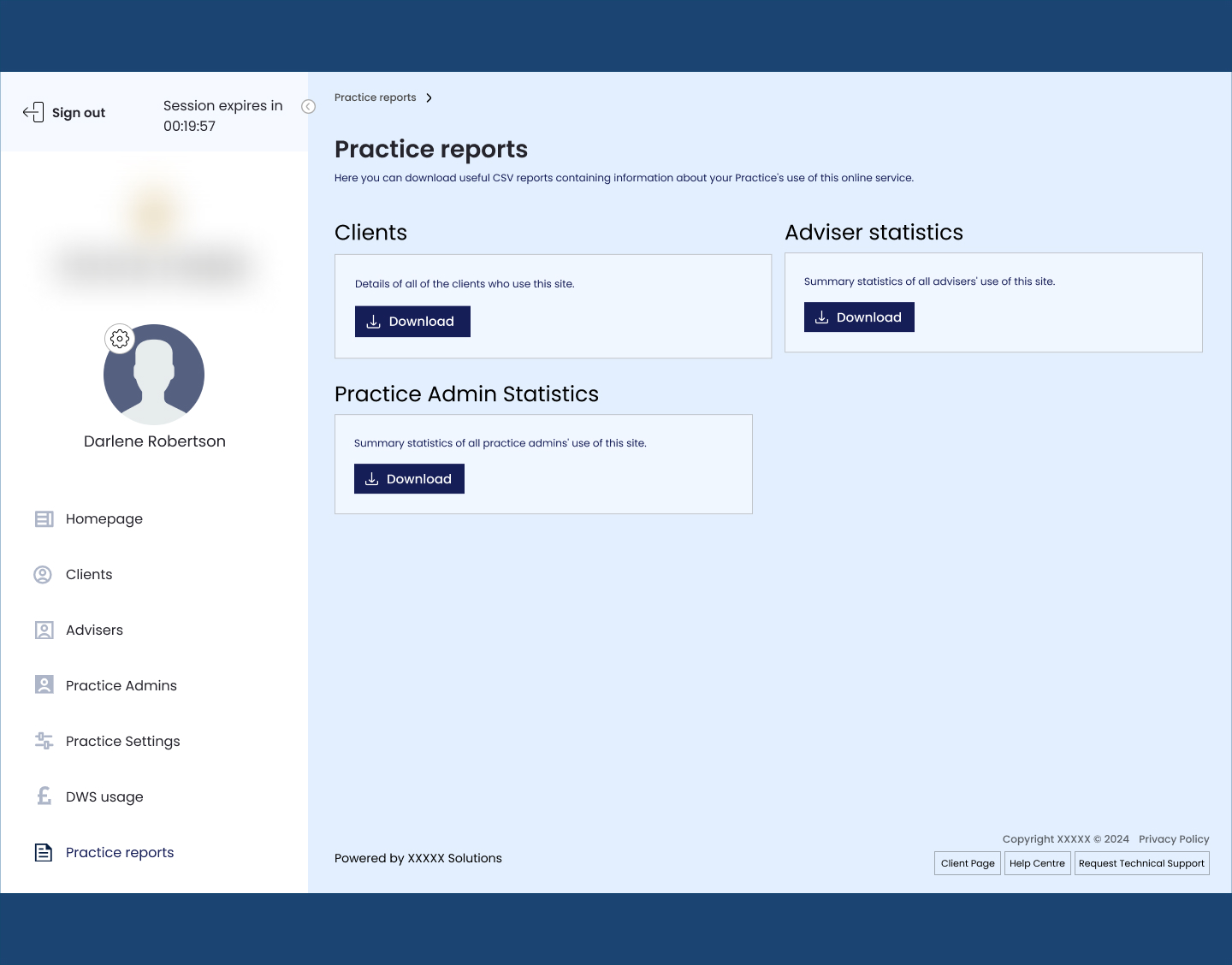Open profile settings via the gear icon
This screenshot has width=1232, height=965.
pos(120,339)
